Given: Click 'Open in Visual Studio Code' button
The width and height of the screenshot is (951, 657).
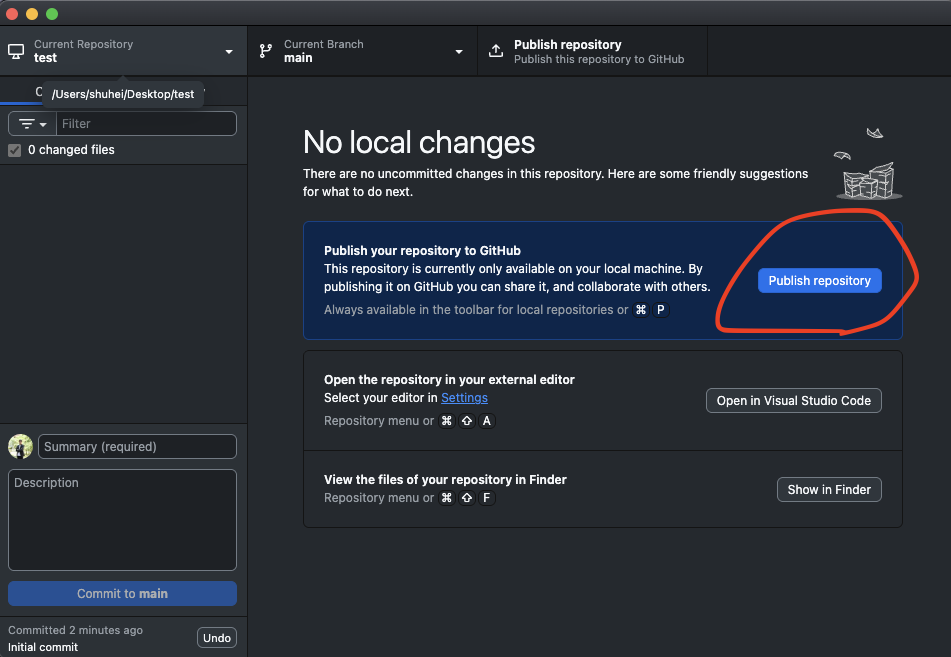Looking at the screenshot, I should [794, 401].
